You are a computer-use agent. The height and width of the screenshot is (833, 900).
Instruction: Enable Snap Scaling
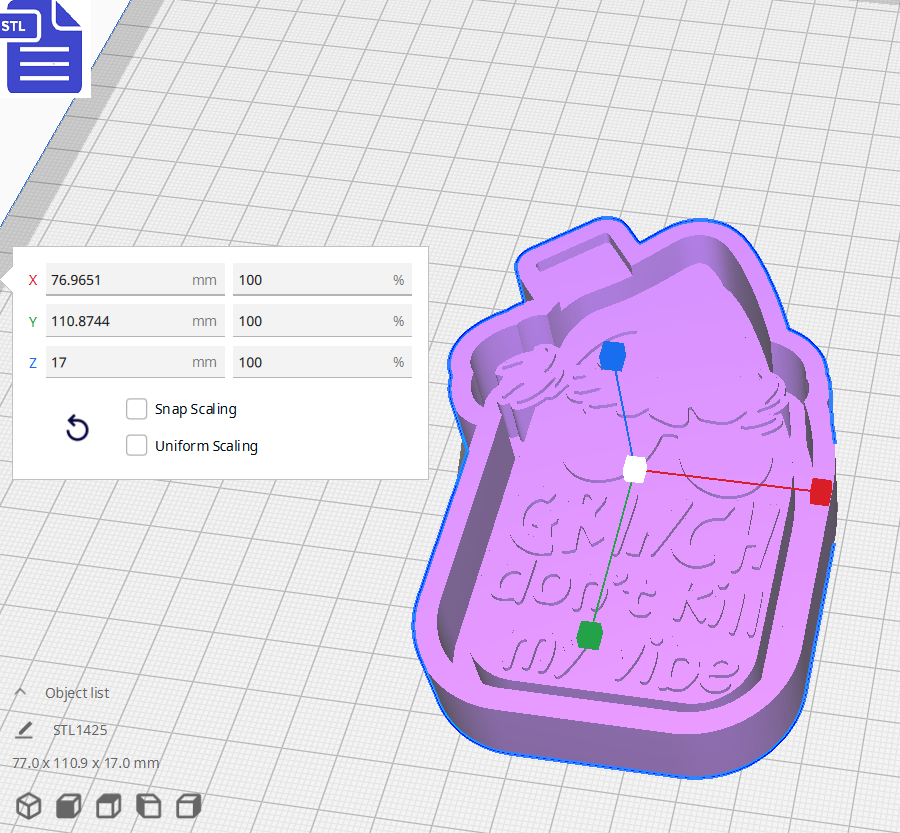[x=136, y=409]
